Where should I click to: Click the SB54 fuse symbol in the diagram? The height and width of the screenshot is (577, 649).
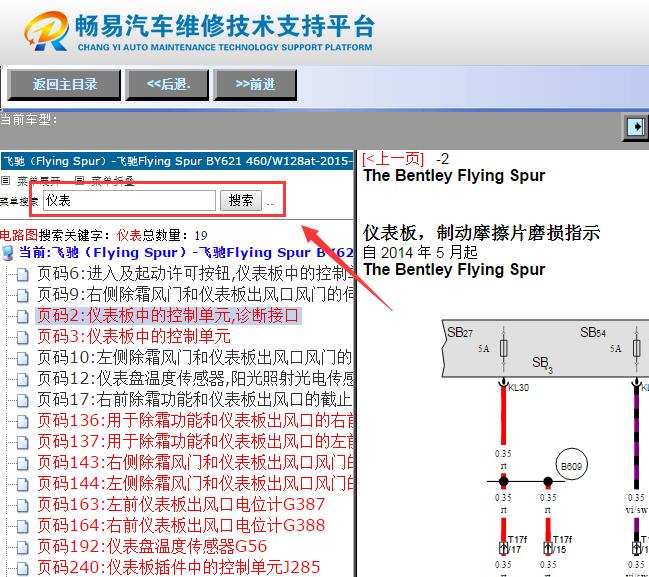[x=637, y=348]
